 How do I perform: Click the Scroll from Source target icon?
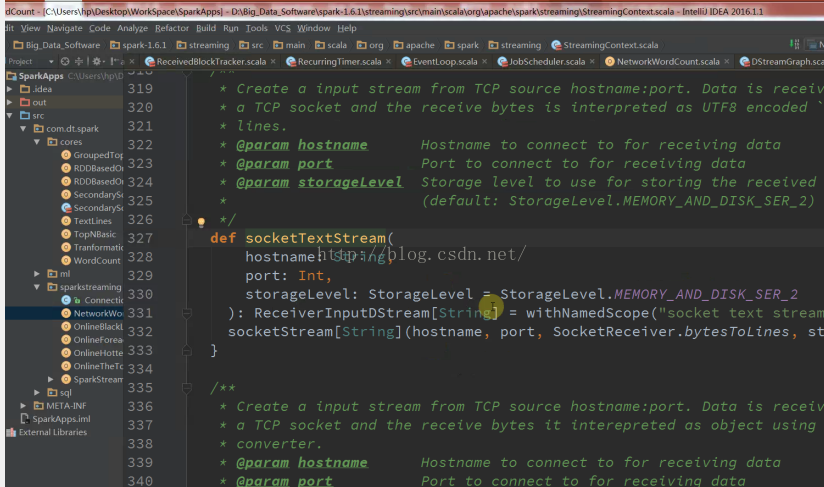coord(65,61)
